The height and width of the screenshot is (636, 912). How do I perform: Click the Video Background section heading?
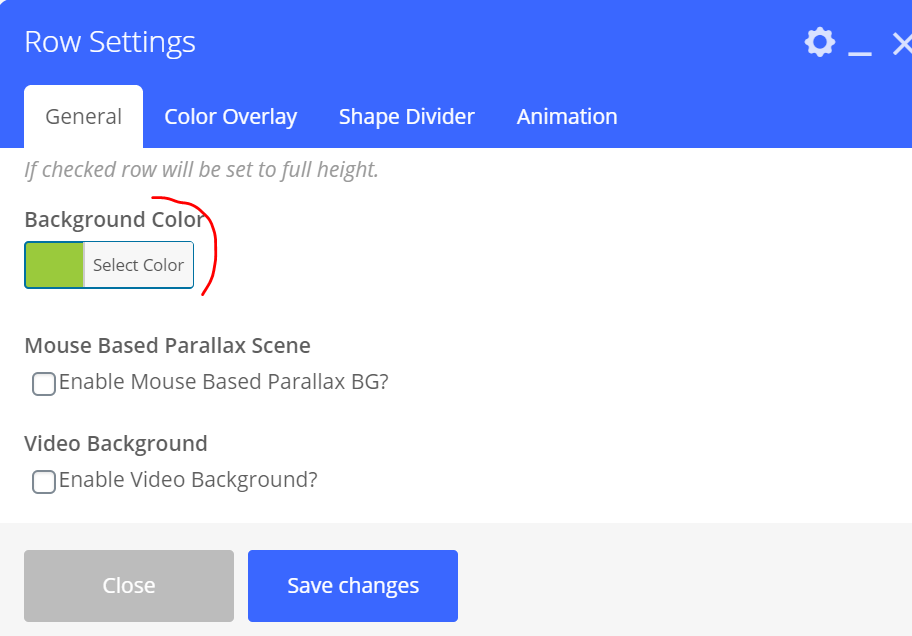[x=116, y=444]
